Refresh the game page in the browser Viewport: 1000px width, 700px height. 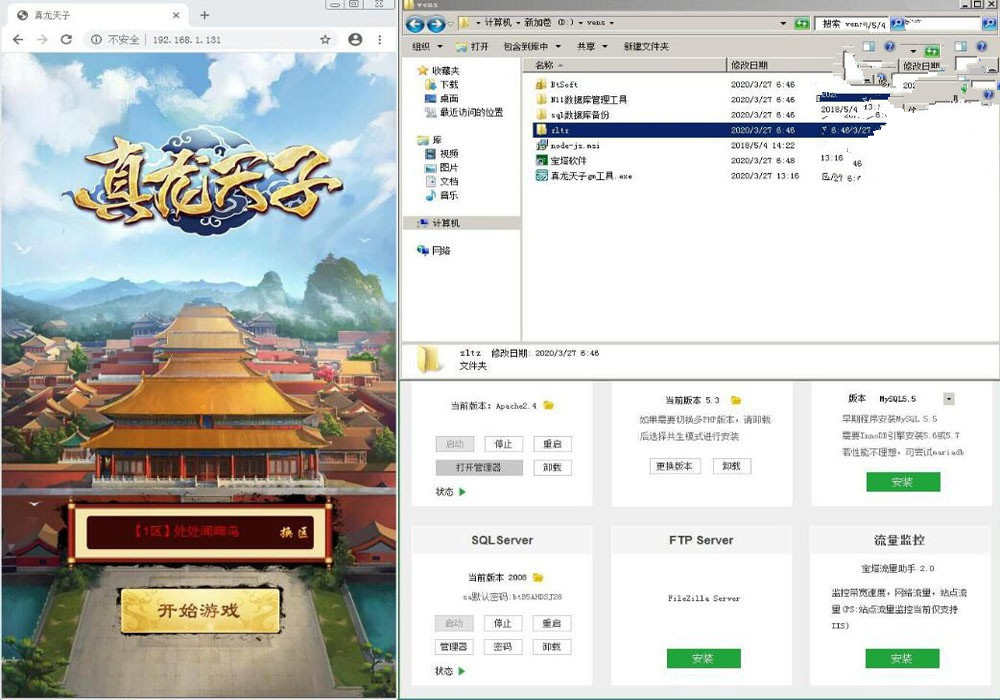click(66, 39)
